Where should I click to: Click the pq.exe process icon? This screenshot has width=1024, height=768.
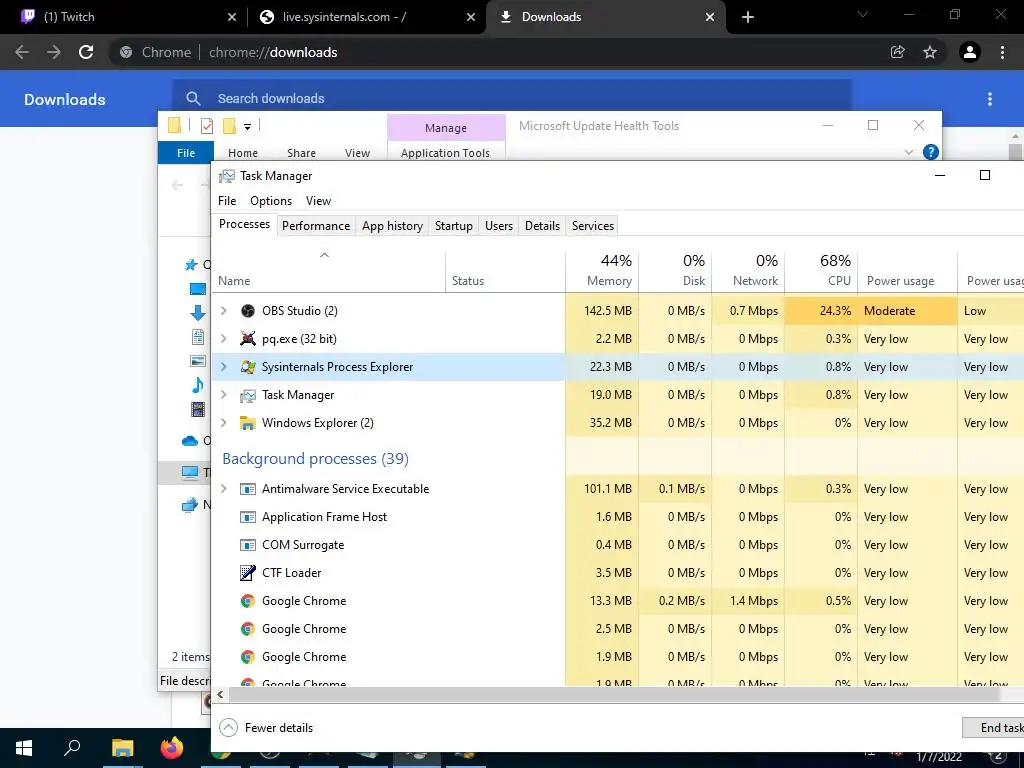248,339
